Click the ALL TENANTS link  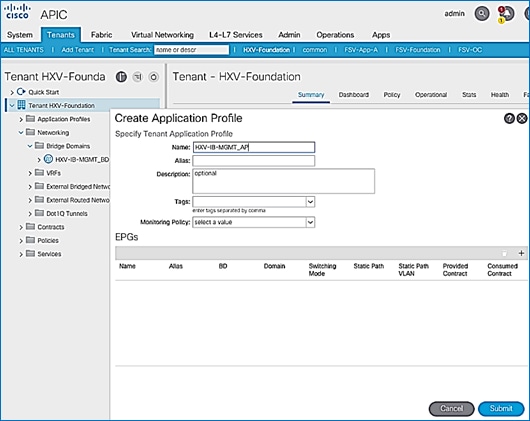coord(24,50)
